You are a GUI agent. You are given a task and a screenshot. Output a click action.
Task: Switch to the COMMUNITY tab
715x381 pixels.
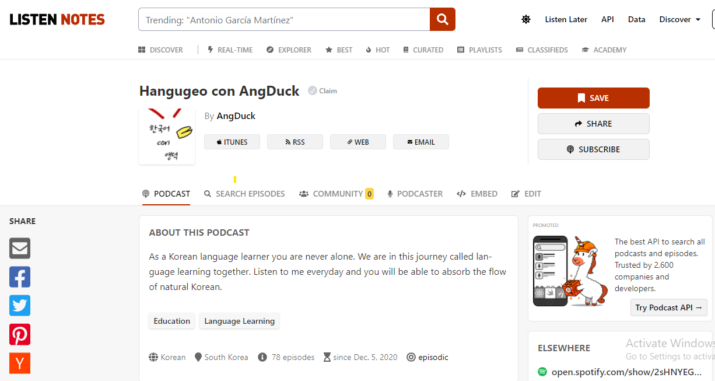pos(336,194)
